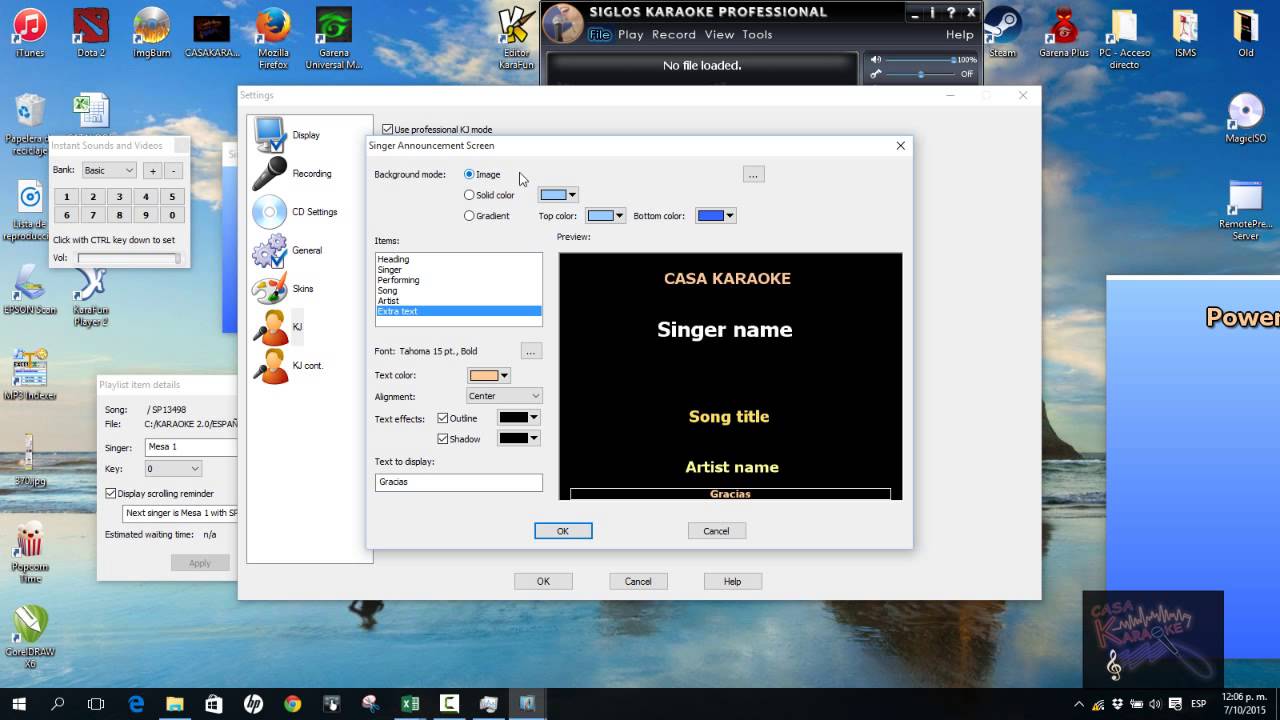Select the ImgBurn desktop icon
1280x720 pixels.
(x=152, y=33)
